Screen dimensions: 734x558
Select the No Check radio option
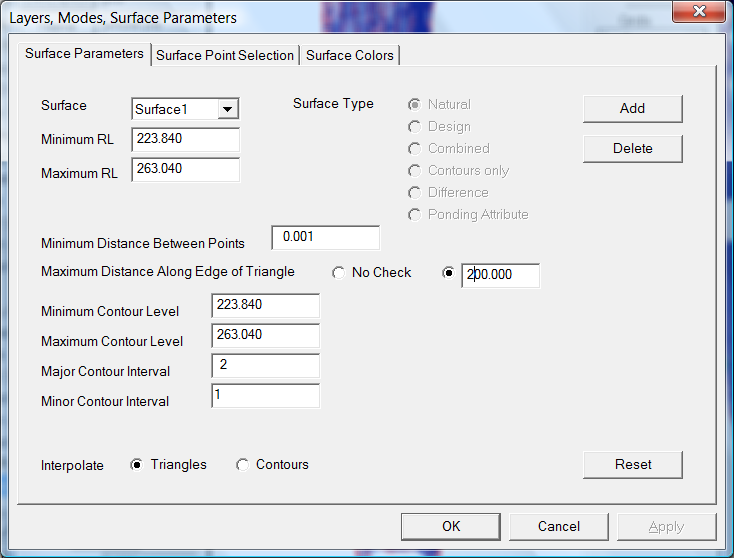[x=339, y=273]
